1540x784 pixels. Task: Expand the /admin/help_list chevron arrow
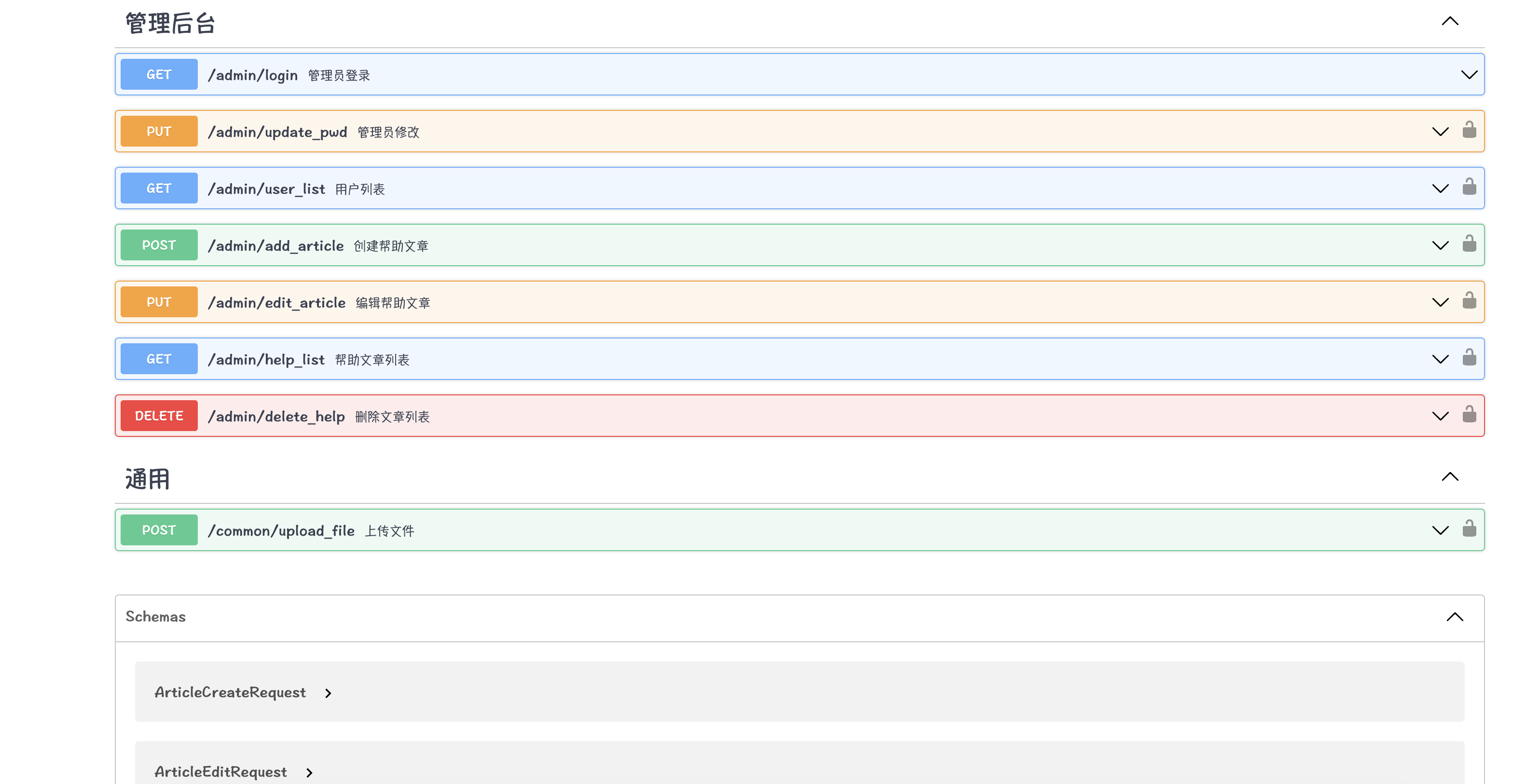coord(1440,359)
